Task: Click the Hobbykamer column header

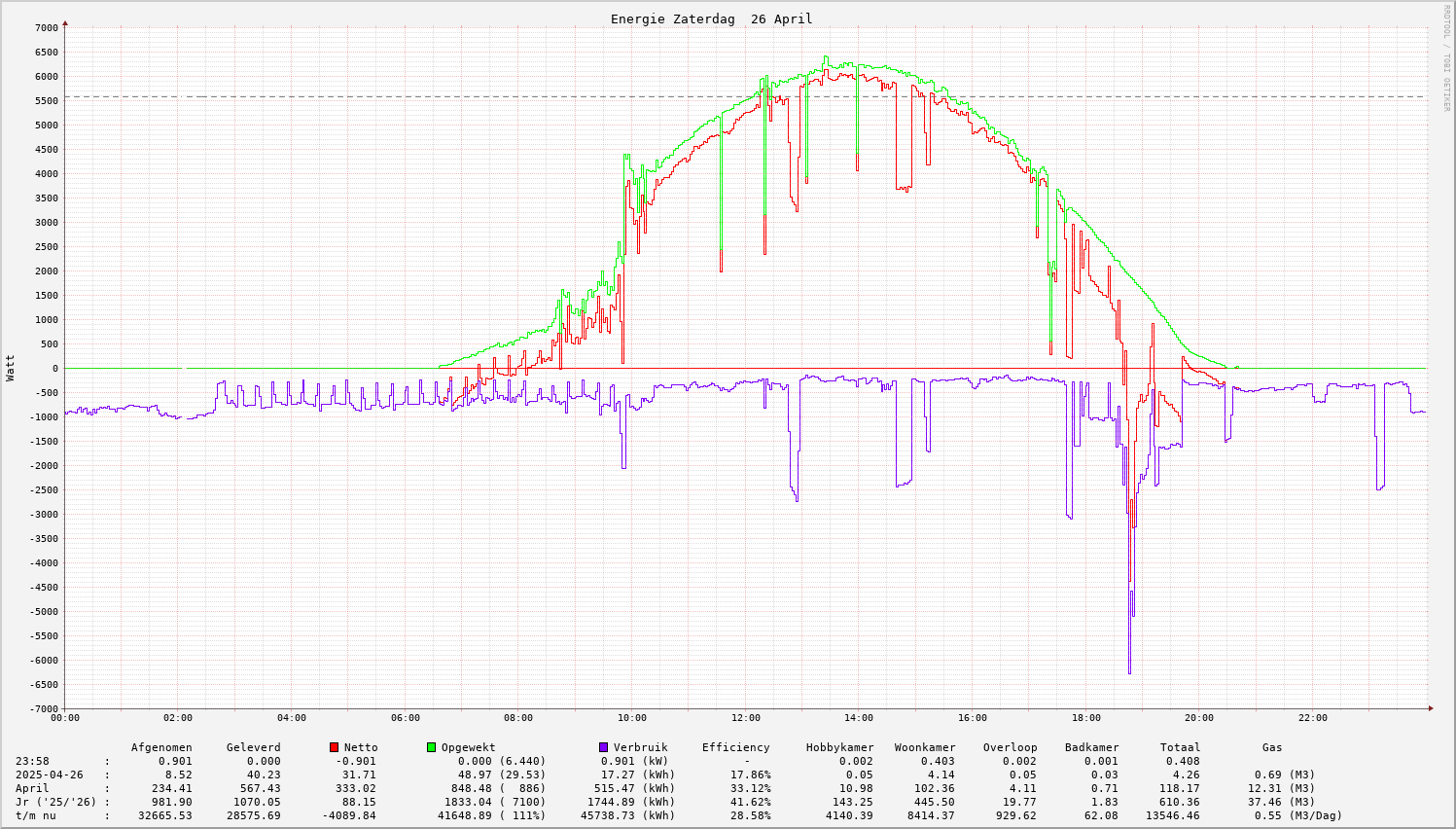Action: click(839, 747)
